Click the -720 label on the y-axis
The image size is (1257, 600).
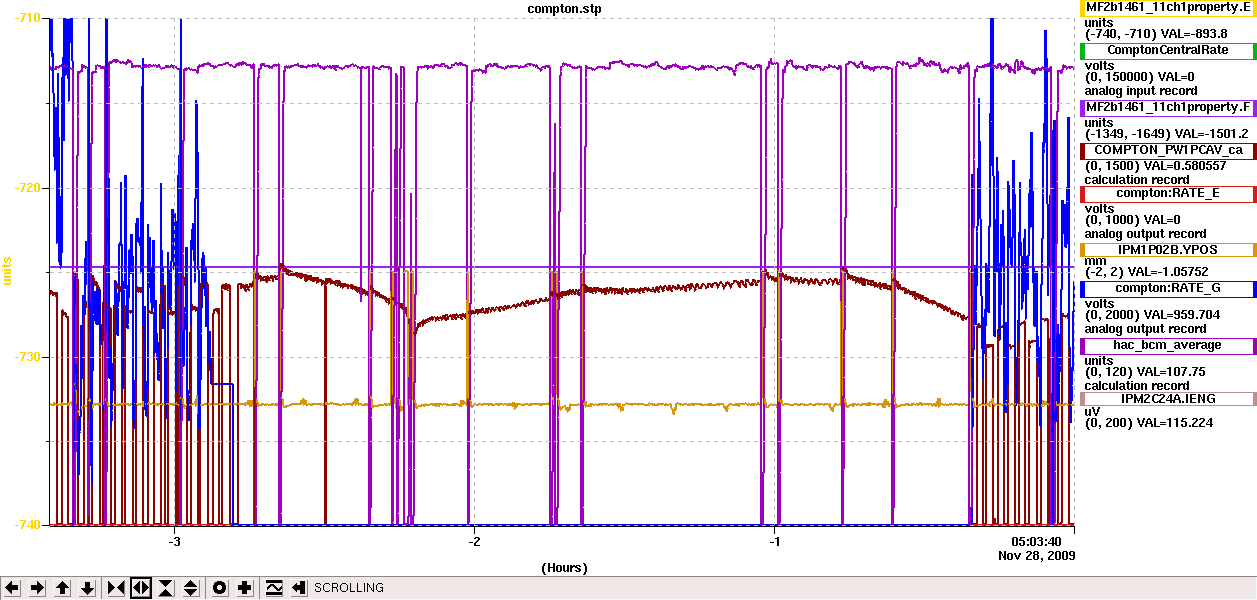coord(27,187)
